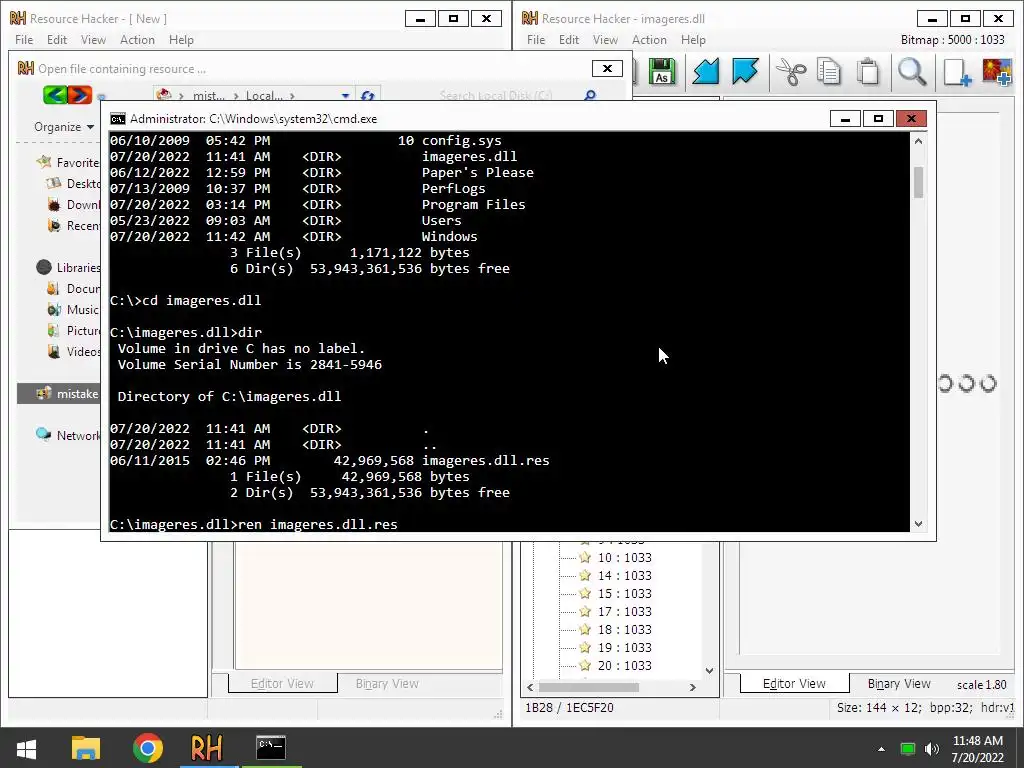Open Action menu in Resource Hacker New window
Screen dimensions: 1024x768
tap(137, 40)
